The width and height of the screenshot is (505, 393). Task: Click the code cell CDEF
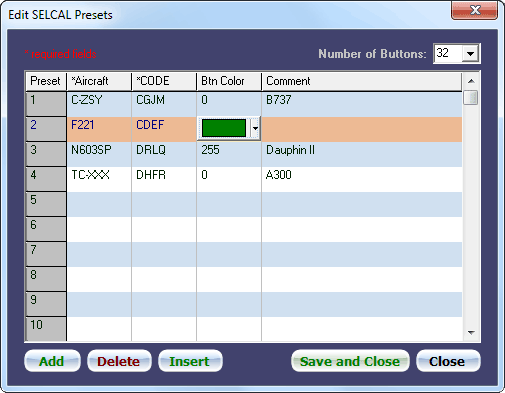164,129
